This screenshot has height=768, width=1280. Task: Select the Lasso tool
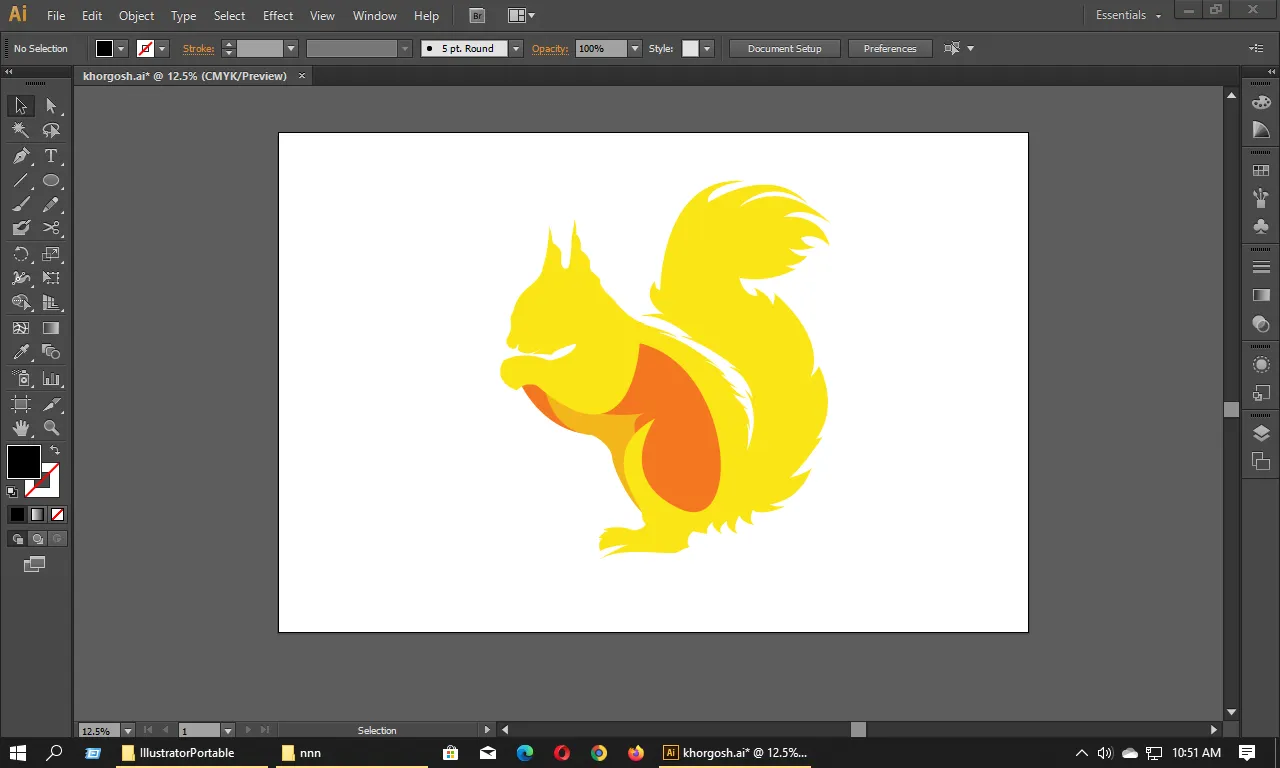point(51,130)
